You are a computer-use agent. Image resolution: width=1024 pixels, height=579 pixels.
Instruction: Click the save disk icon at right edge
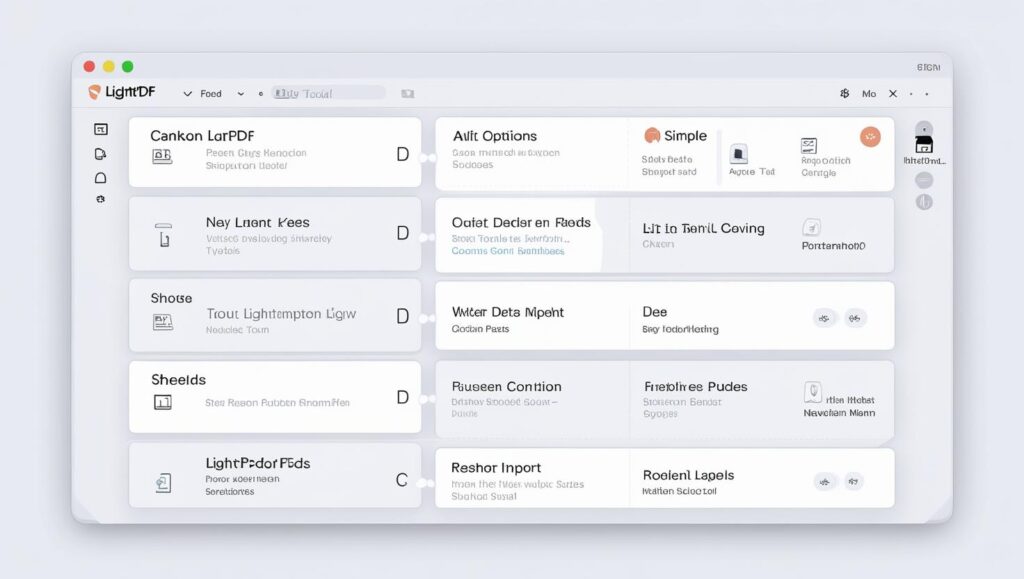(924, 145)
